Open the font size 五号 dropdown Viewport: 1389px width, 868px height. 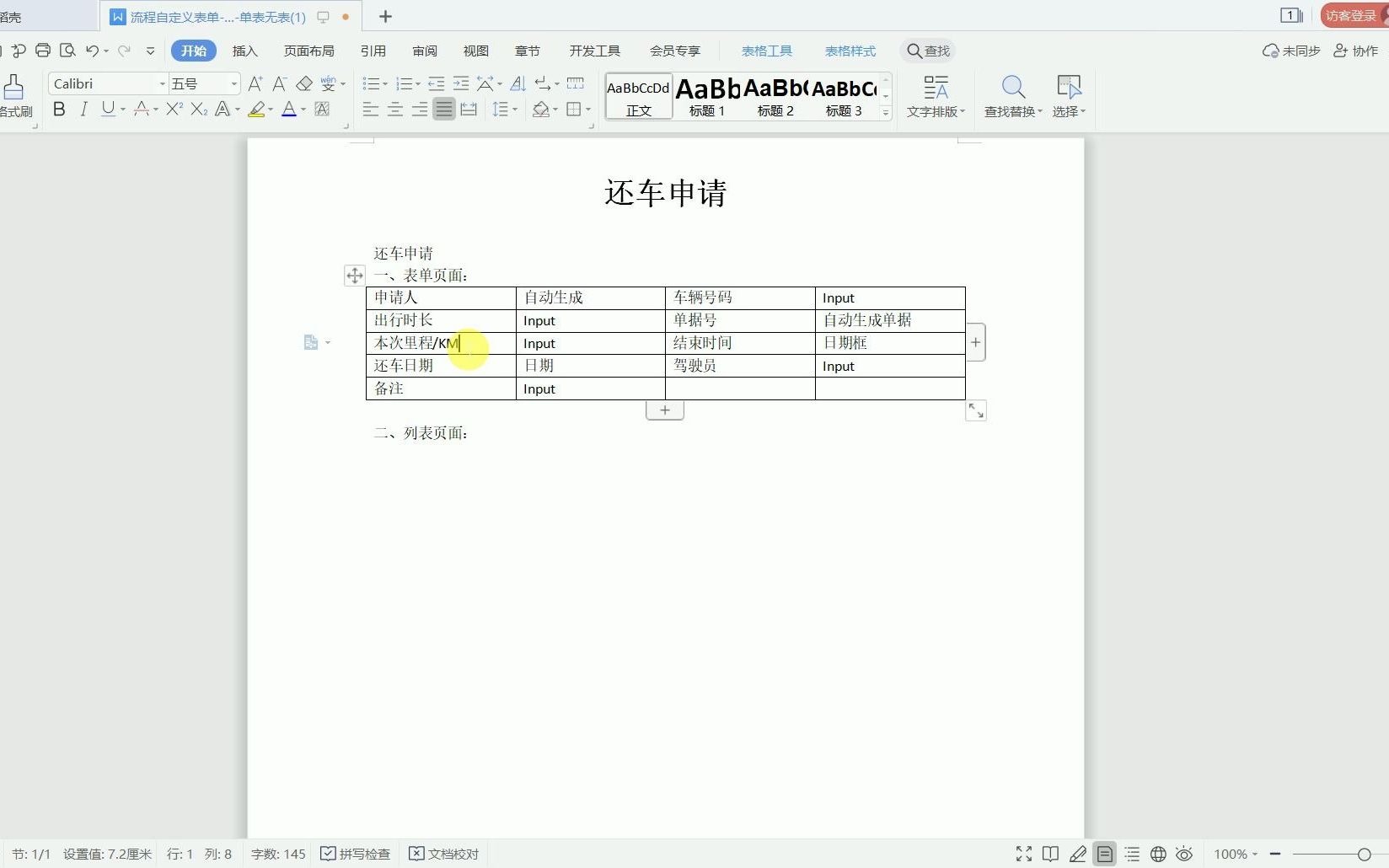click(x=233, y=83)
